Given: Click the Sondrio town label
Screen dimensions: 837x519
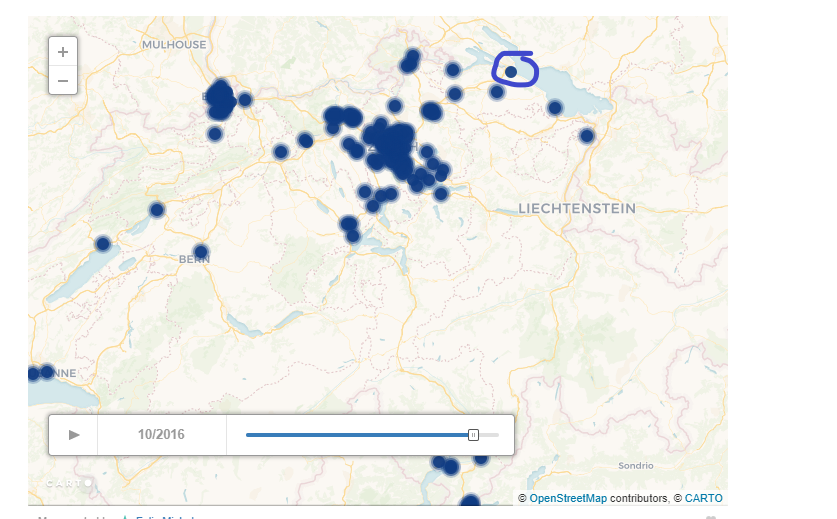Looking at the screenshot, I should tap(636, 466).
